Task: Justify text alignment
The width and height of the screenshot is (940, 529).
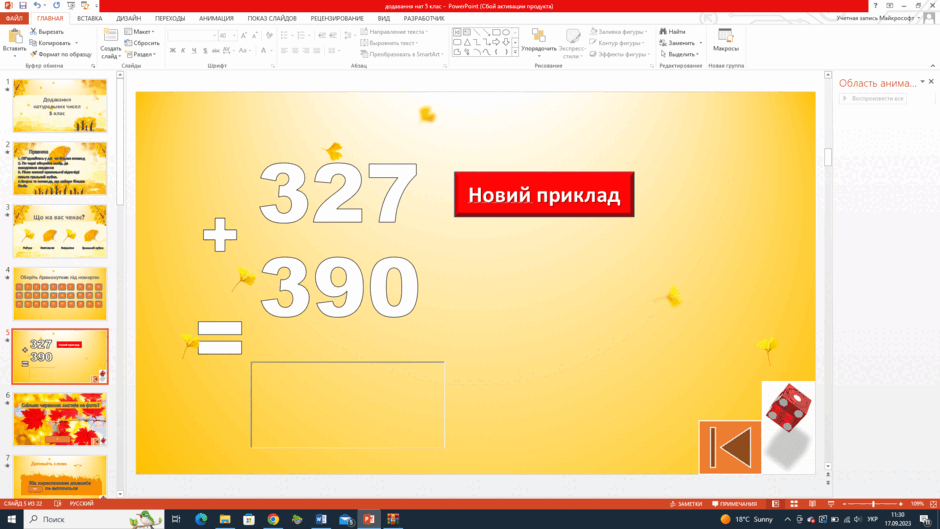Action: click(x=317, y=50)
